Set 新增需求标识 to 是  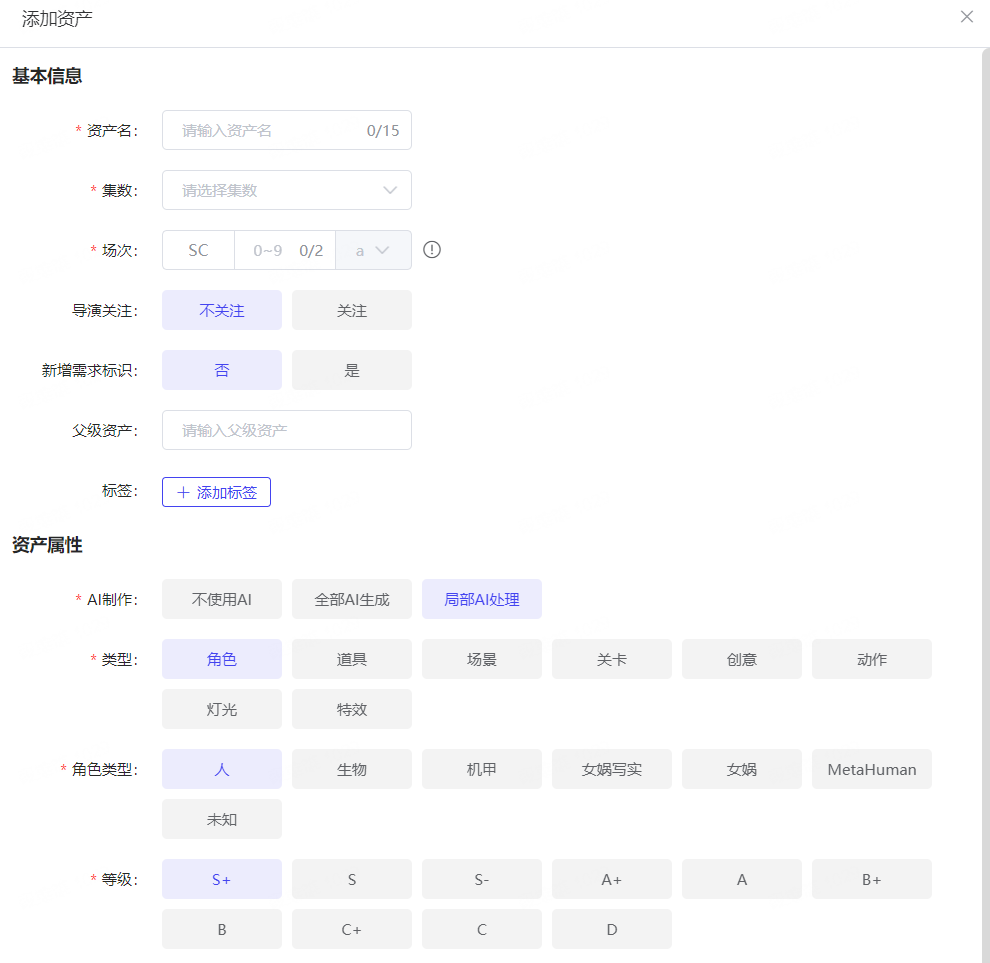coord(352,370)
